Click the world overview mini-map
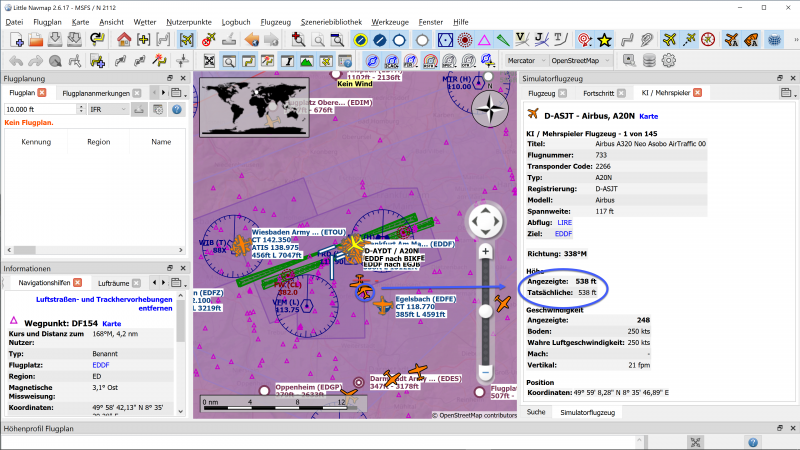This screenshot has width=800, height=450. click(x=254, y=107)
